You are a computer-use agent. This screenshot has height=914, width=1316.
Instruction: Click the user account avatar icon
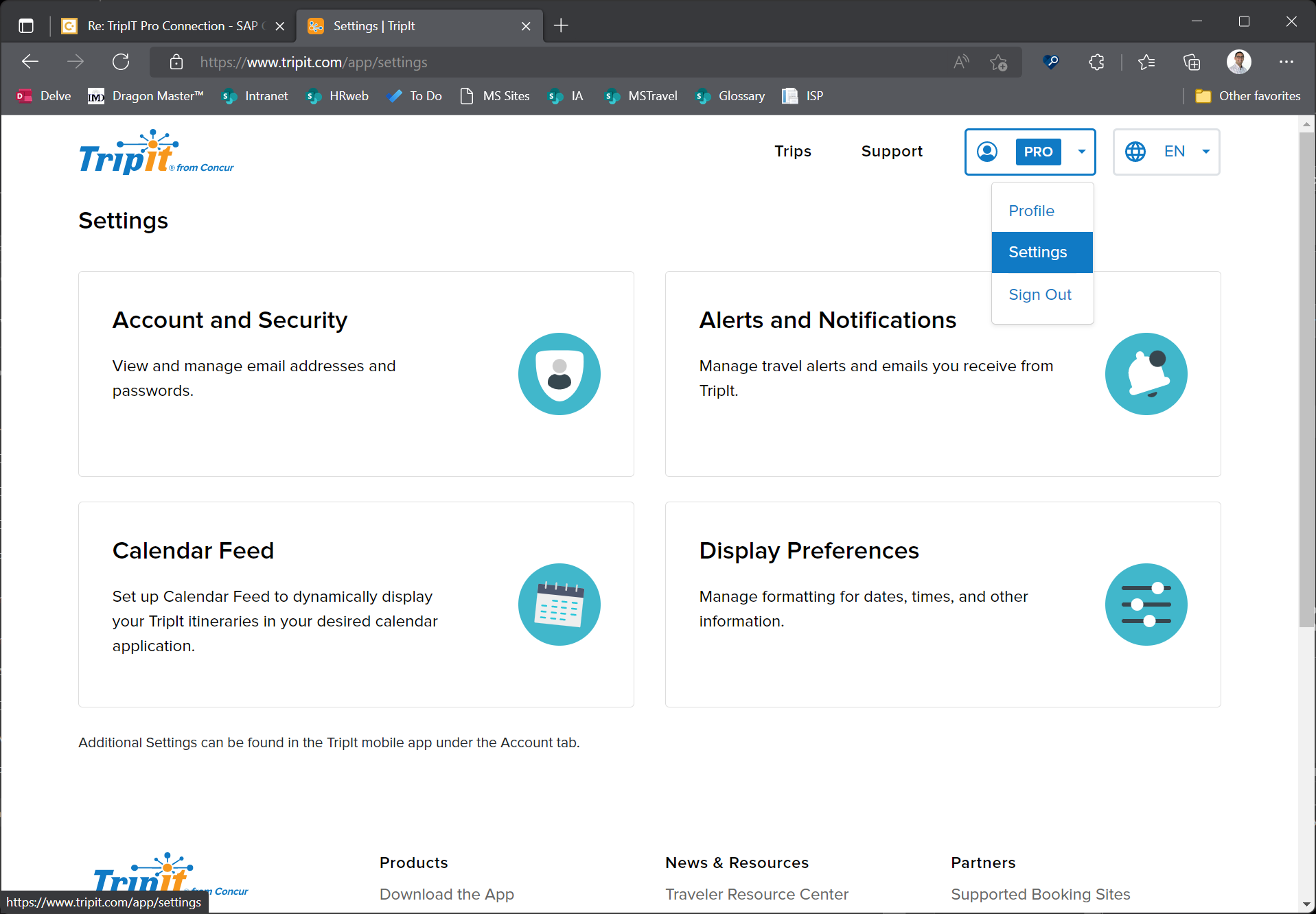(x=987, y=152)
